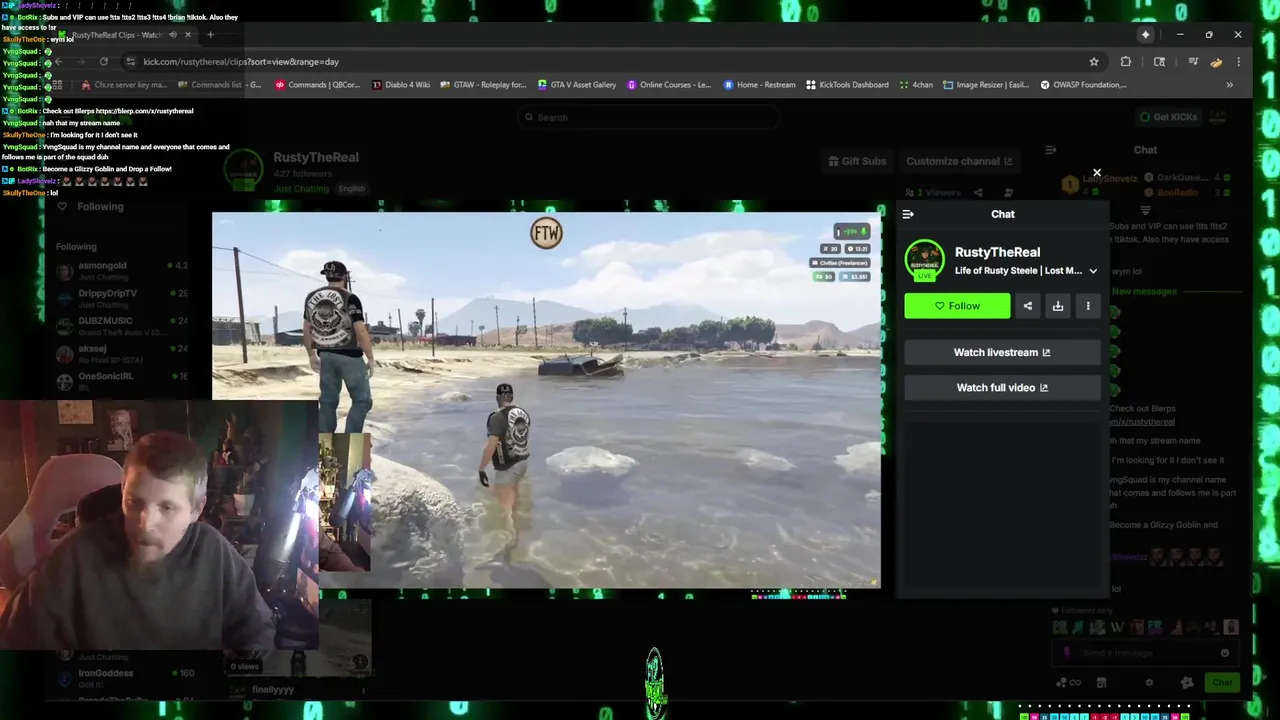Open the Diablo 4 Wiki bookmark
This screenshot has height=720, width=1280.
(401, 85)
